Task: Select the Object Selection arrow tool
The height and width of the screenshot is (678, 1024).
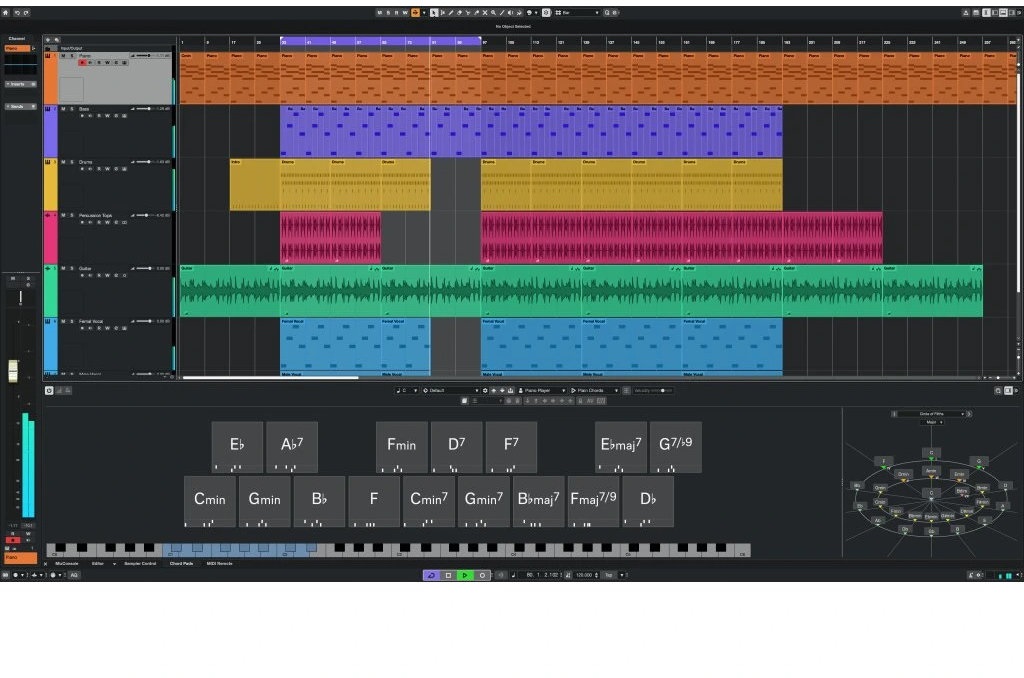Action: click(434, 12)
